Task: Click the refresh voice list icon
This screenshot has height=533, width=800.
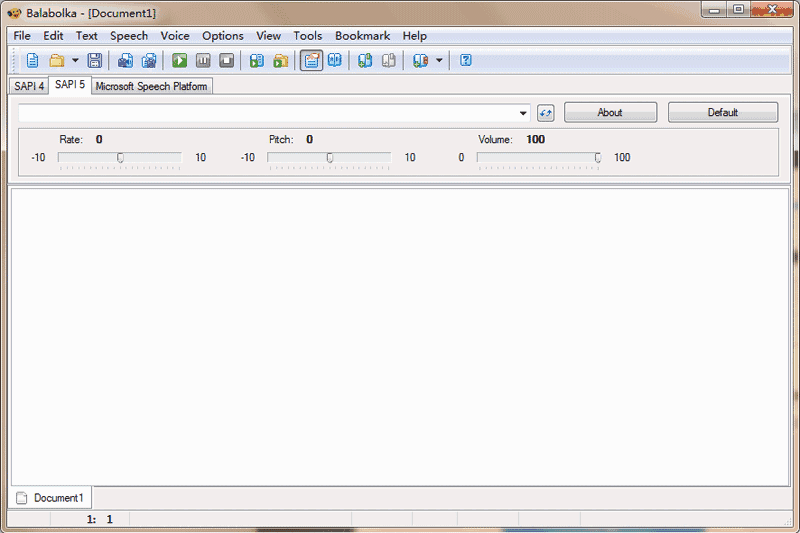Action: click(546, 113)
